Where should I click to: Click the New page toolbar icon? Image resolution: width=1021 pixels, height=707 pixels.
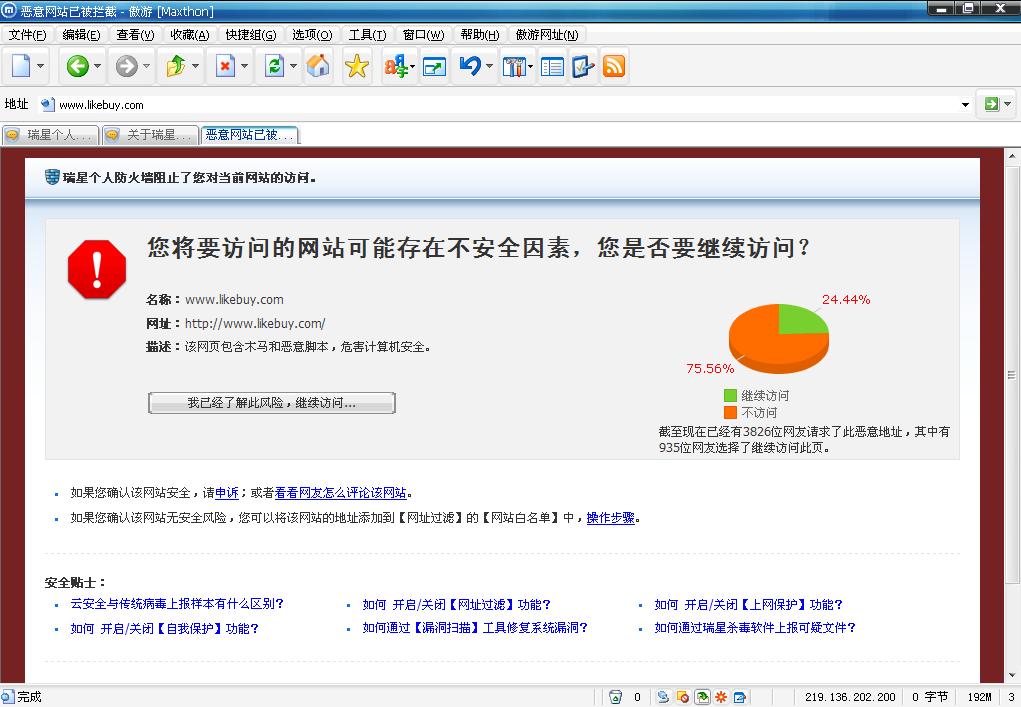point(21,66)
